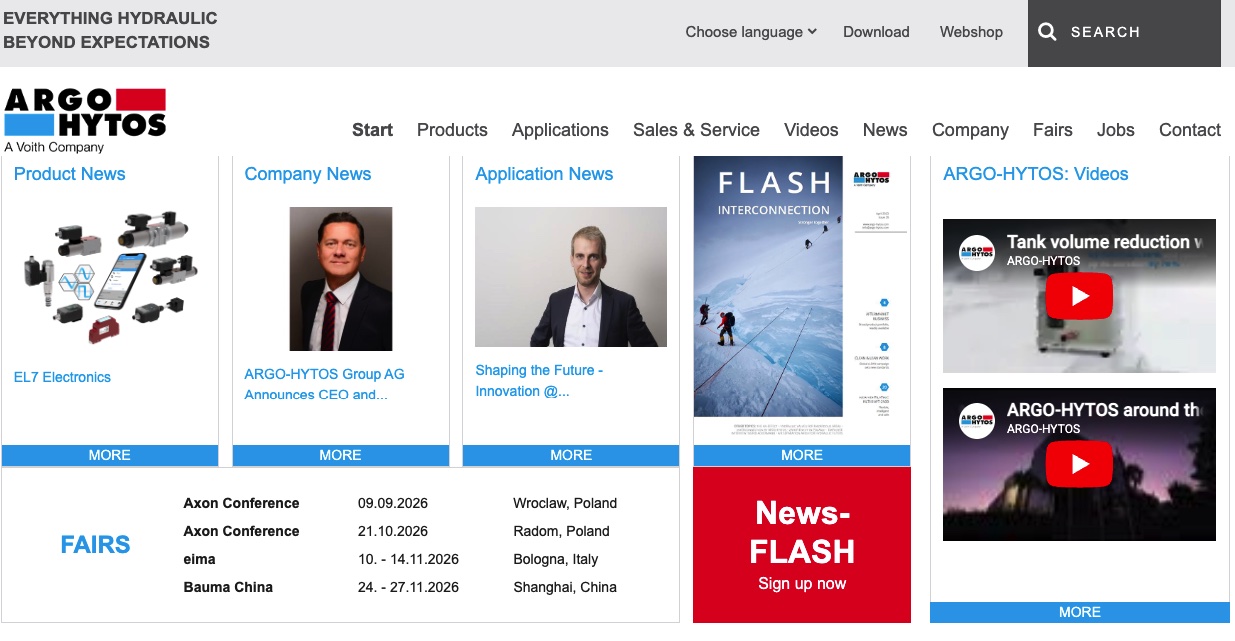Click the Wroclaw, Poland location
Screen dimensions: 1235x641
[x=565, y=503]
